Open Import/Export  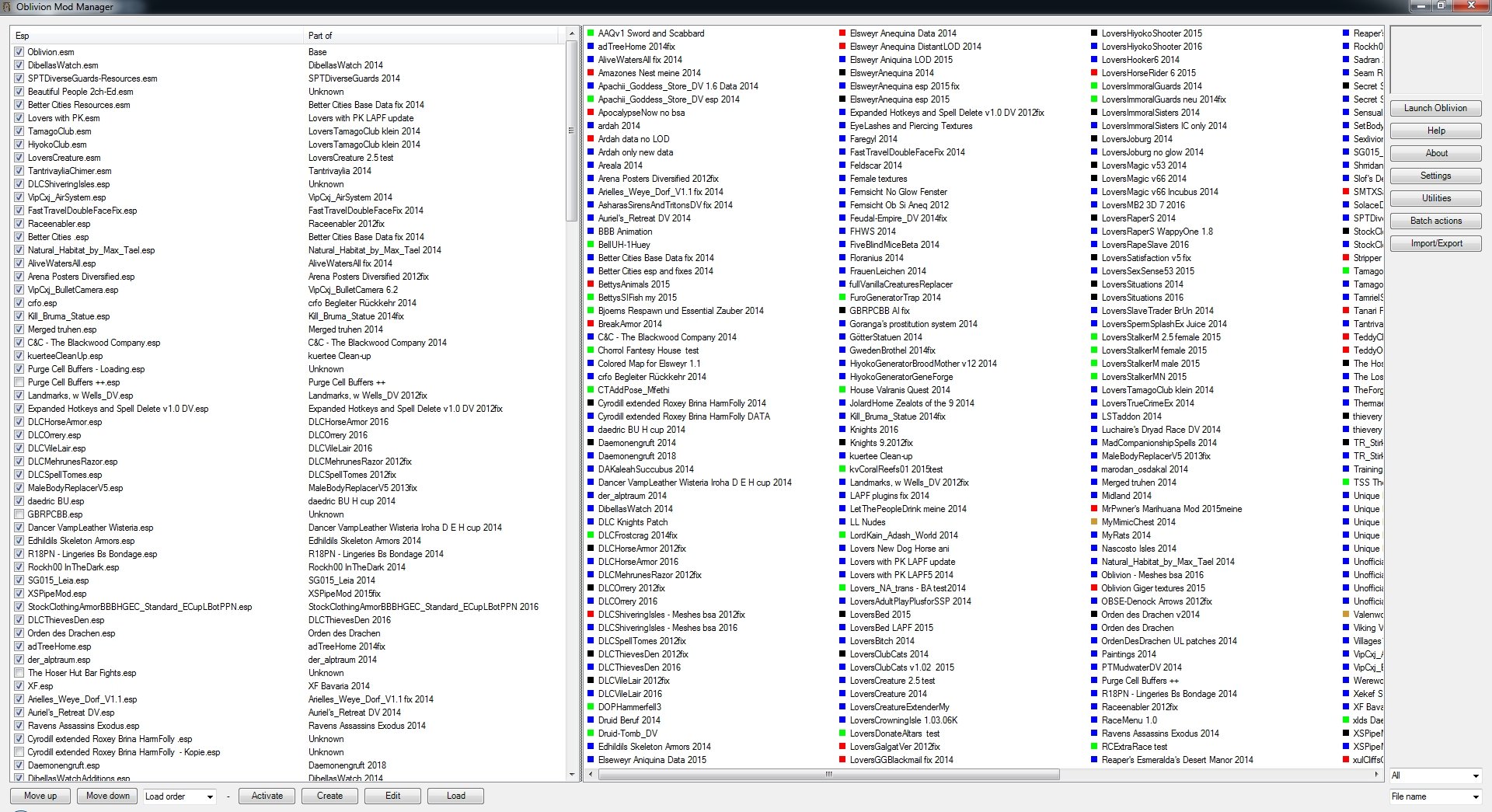[x=1435, y=243]
